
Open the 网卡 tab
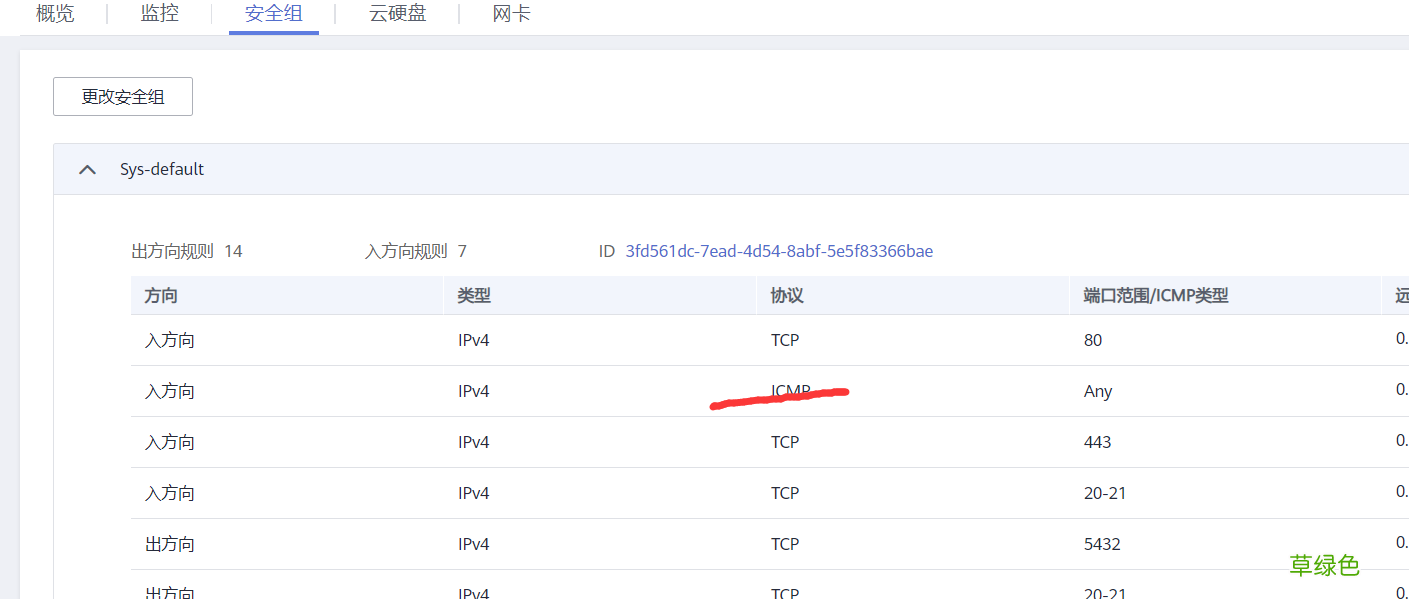click(x=511, y=13)
